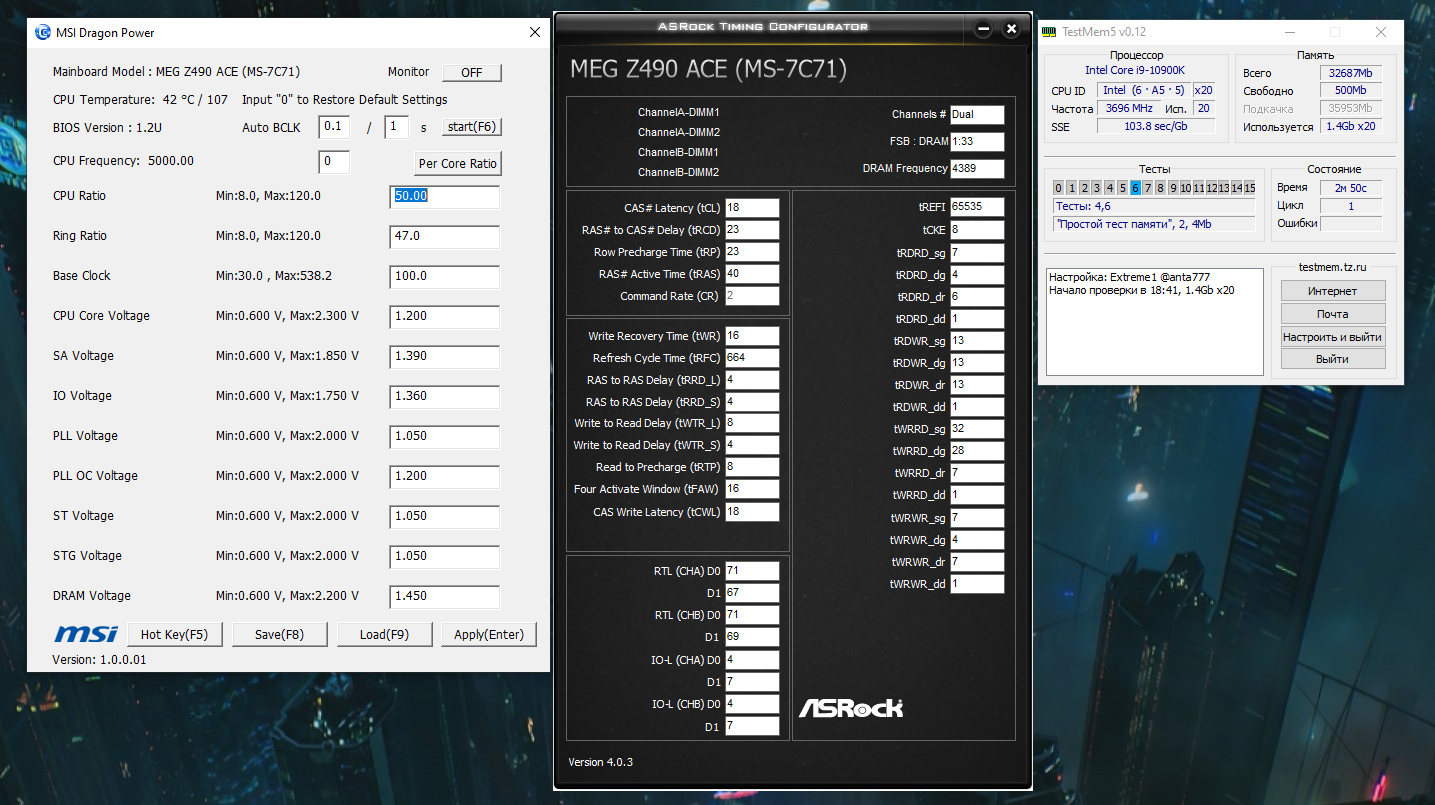This screenshot has height=805, width=1435.
Task: Edit the RAS# to CAS# Delay (tRCD) field
Action: click(752, 230)
